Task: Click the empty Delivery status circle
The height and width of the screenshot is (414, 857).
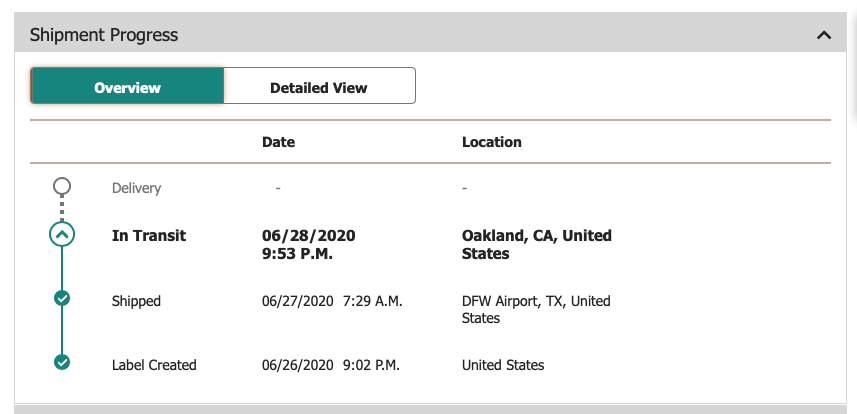Action: tap(62, 186)
